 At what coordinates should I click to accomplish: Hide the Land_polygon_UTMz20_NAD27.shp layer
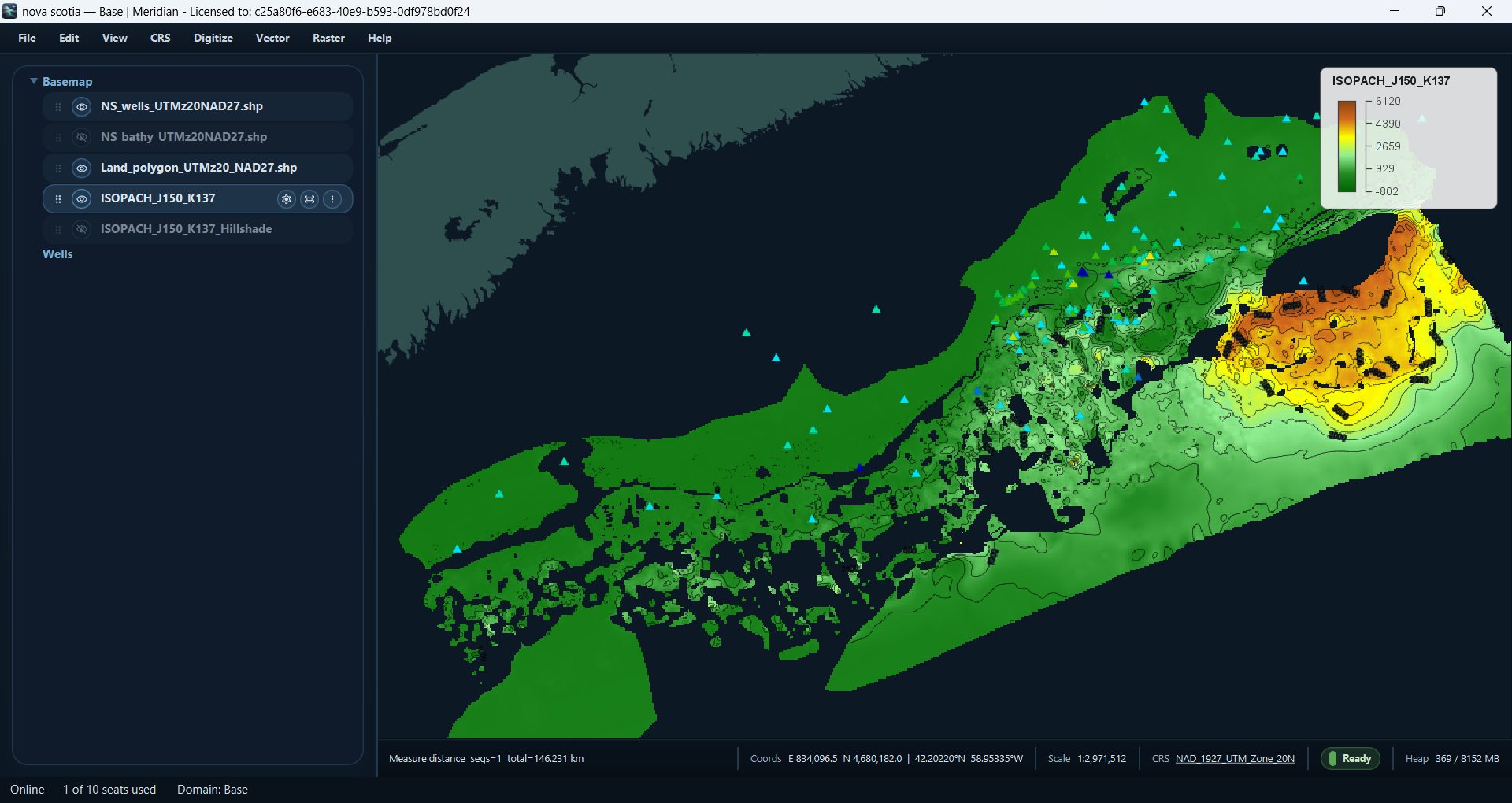point(82,168)
